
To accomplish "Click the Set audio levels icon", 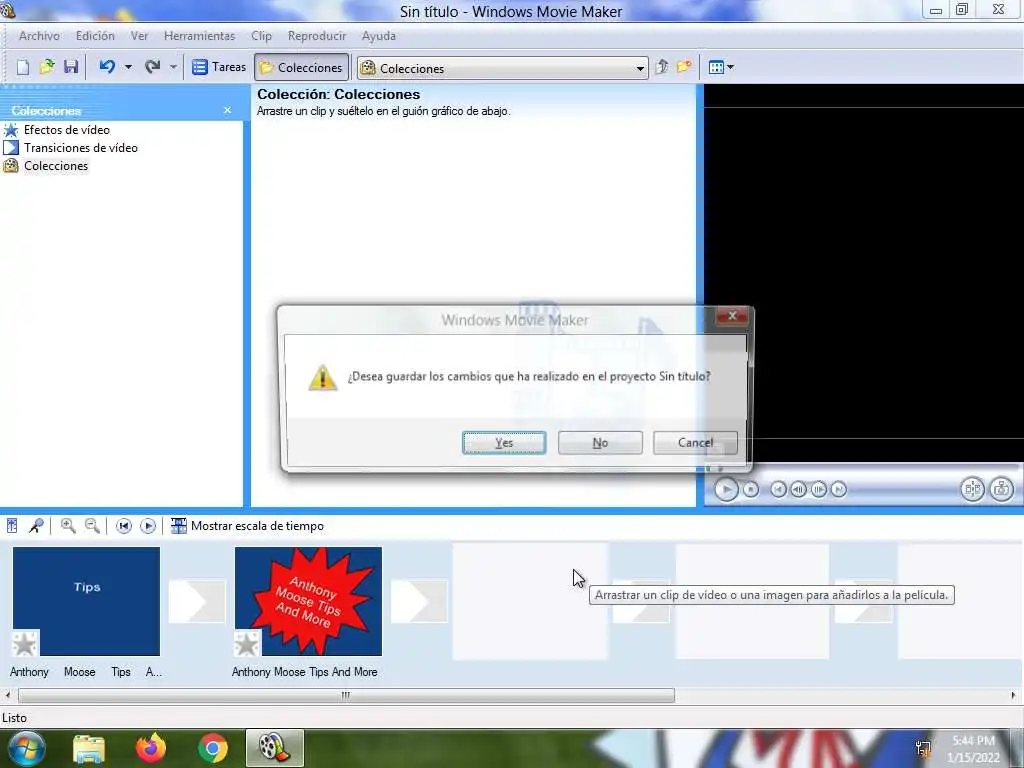I will coord(12,526).
